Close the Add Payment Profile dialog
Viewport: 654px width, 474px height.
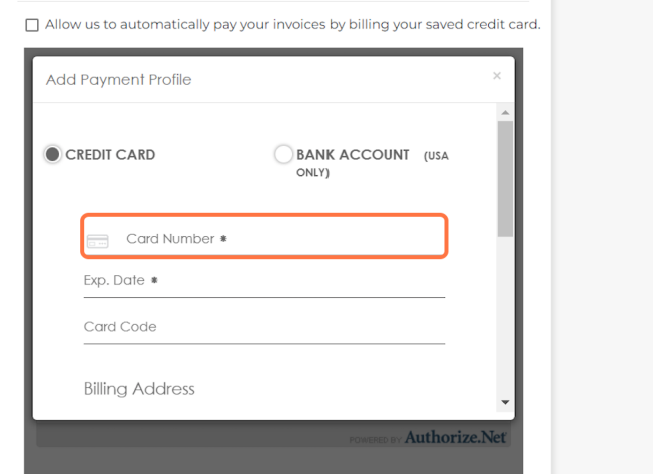pos(497,76)
